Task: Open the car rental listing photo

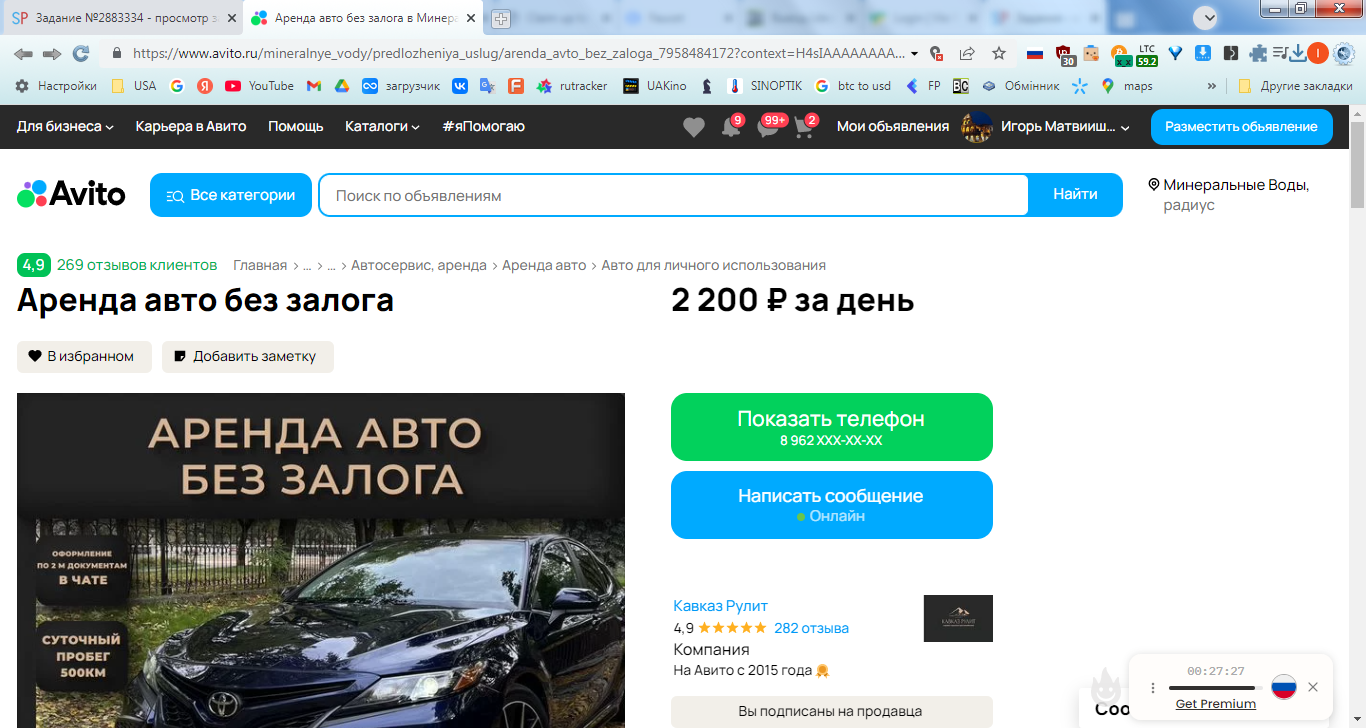Action: click(321, 560)
